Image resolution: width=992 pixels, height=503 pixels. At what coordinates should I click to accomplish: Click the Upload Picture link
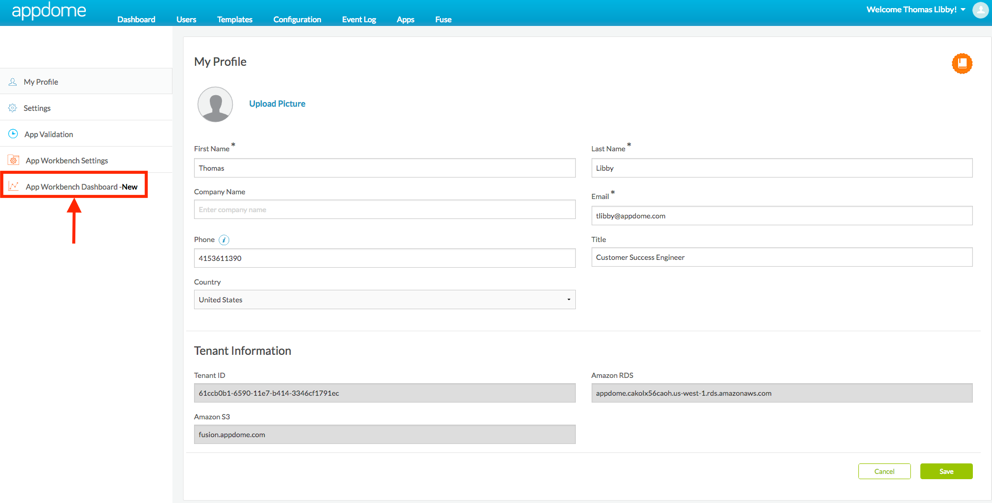click(277, 104)
